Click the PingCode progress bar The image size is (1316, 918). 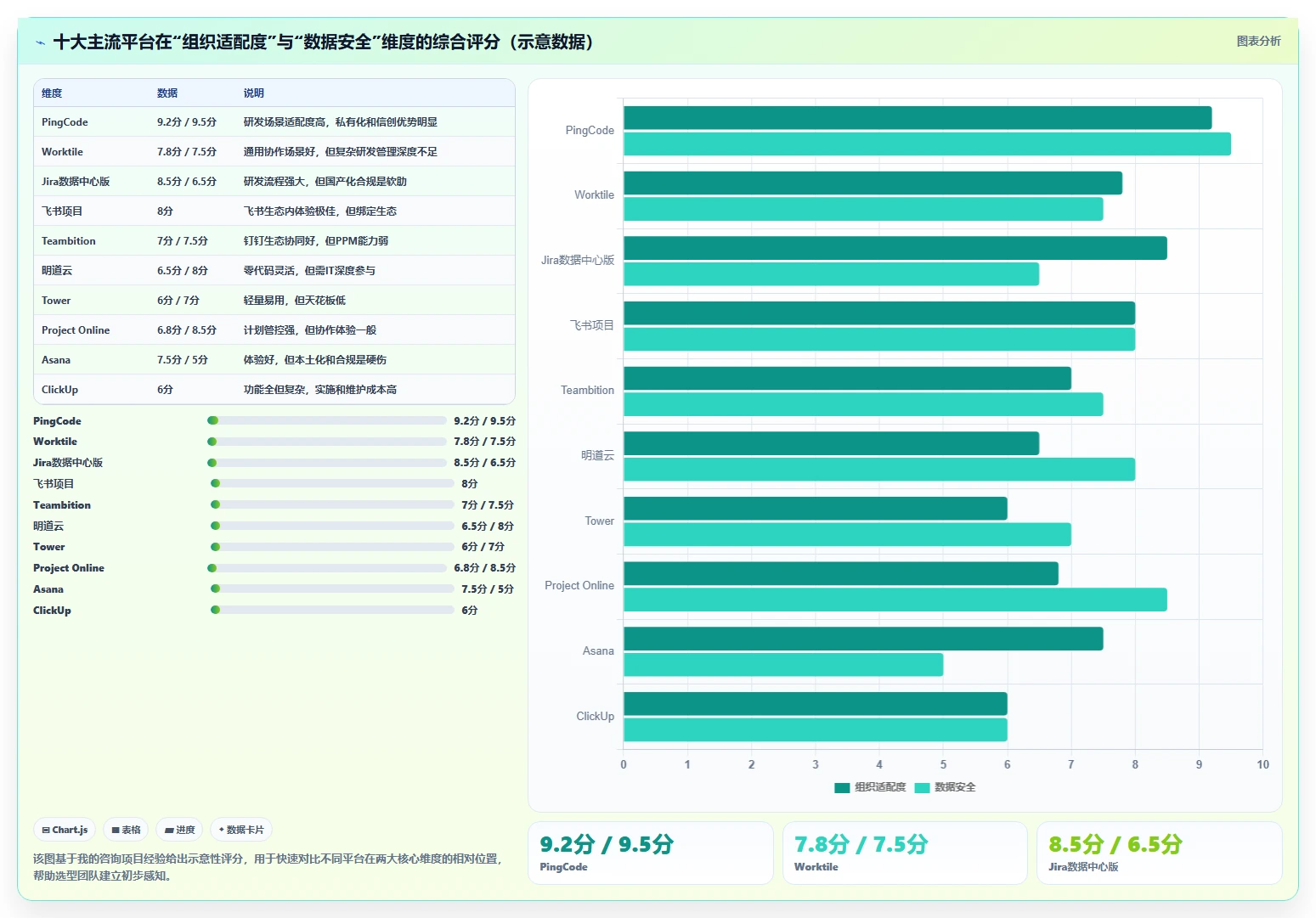pos(327,420)
